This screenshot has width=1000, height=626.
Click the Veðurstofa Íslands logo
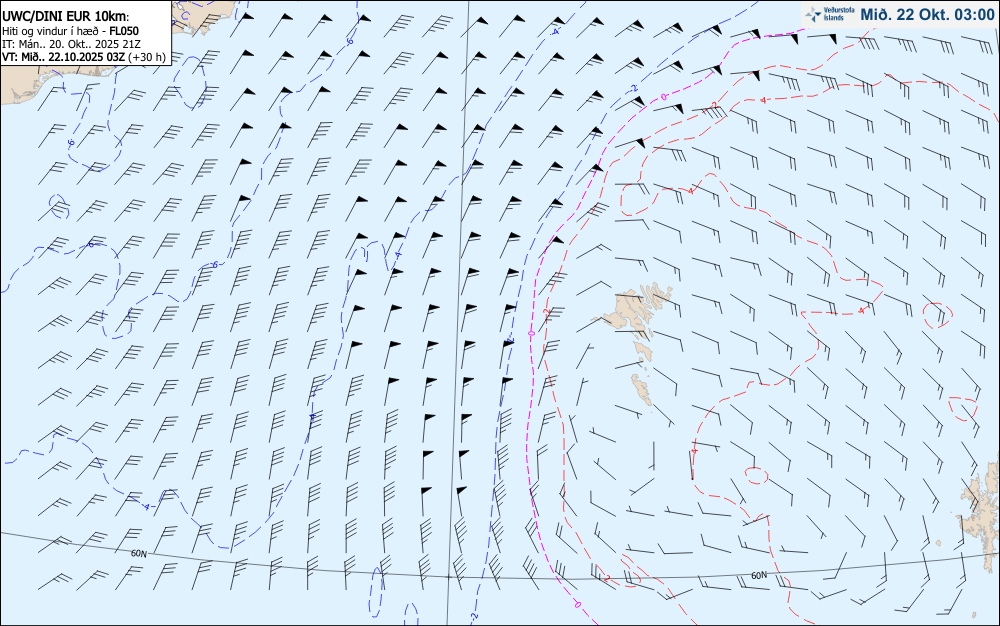[830, 14]
